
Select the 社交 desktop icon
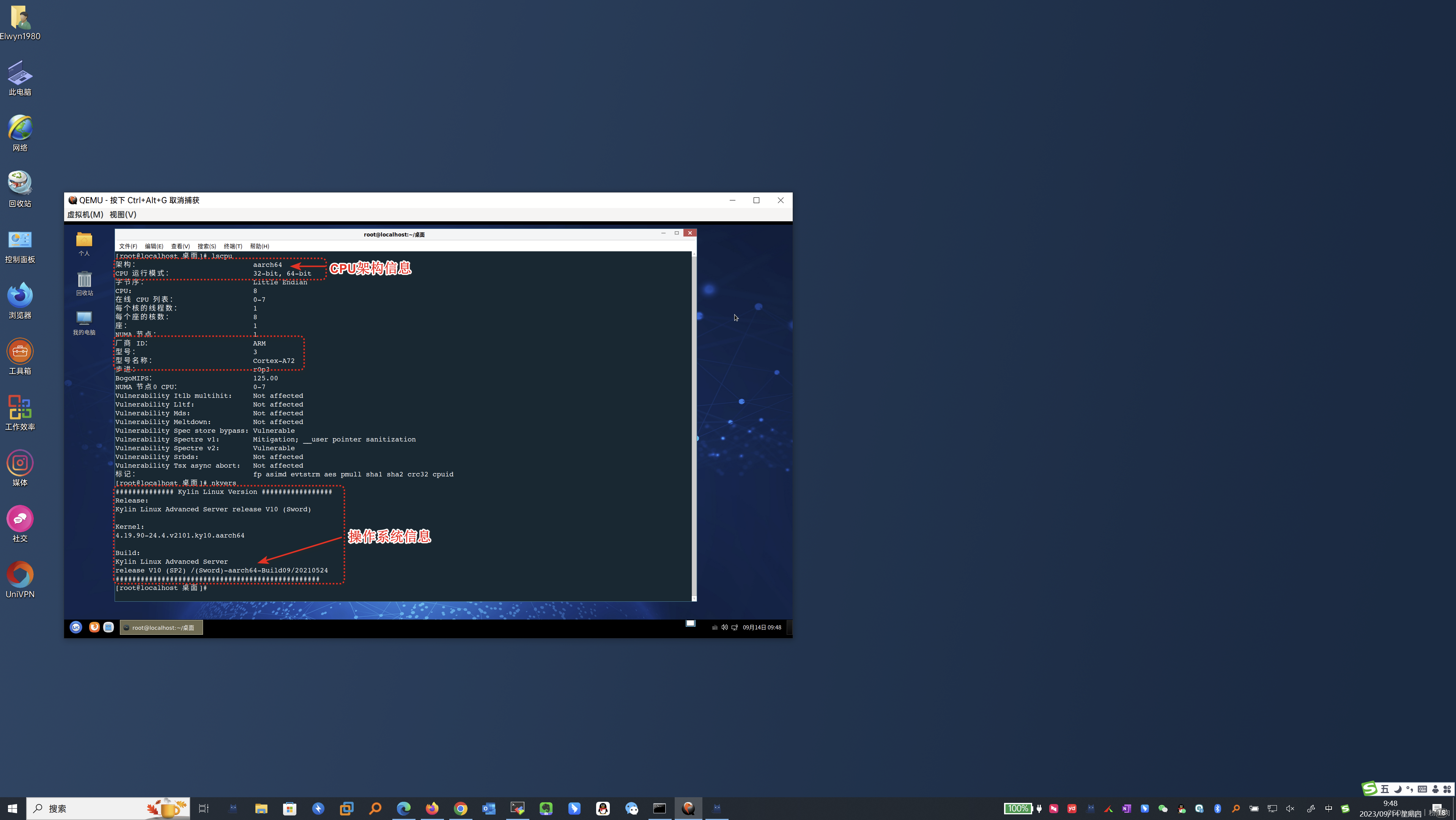coord(20,524)
